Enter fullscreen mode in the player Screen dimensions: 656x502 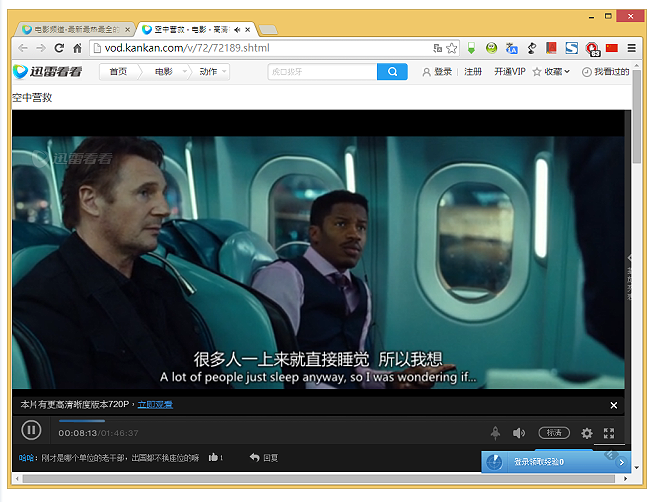point(609,433)
